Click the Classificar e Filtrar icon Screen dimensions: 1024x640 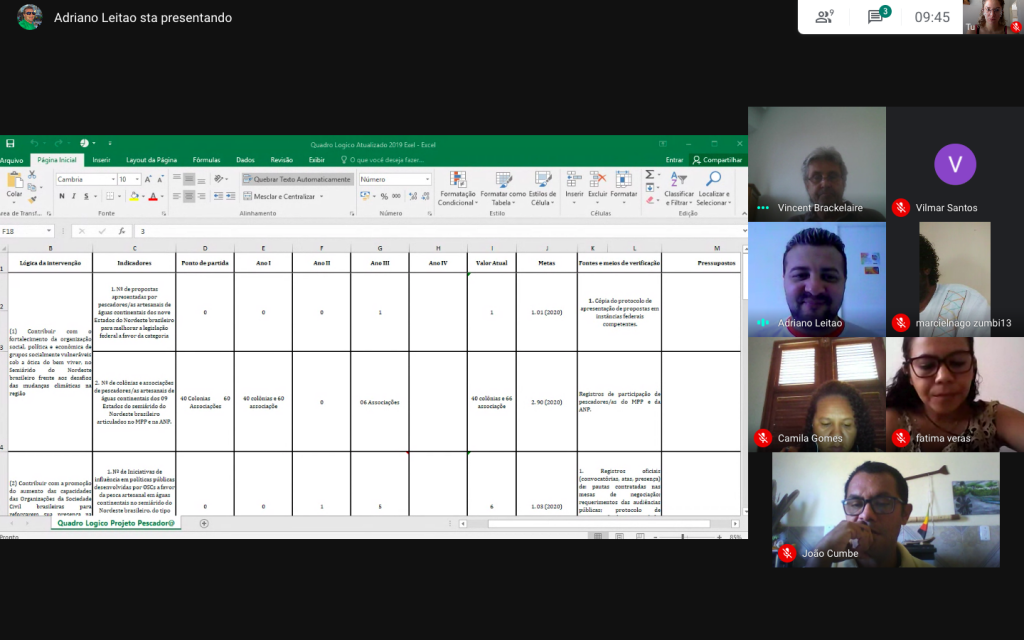679,181
